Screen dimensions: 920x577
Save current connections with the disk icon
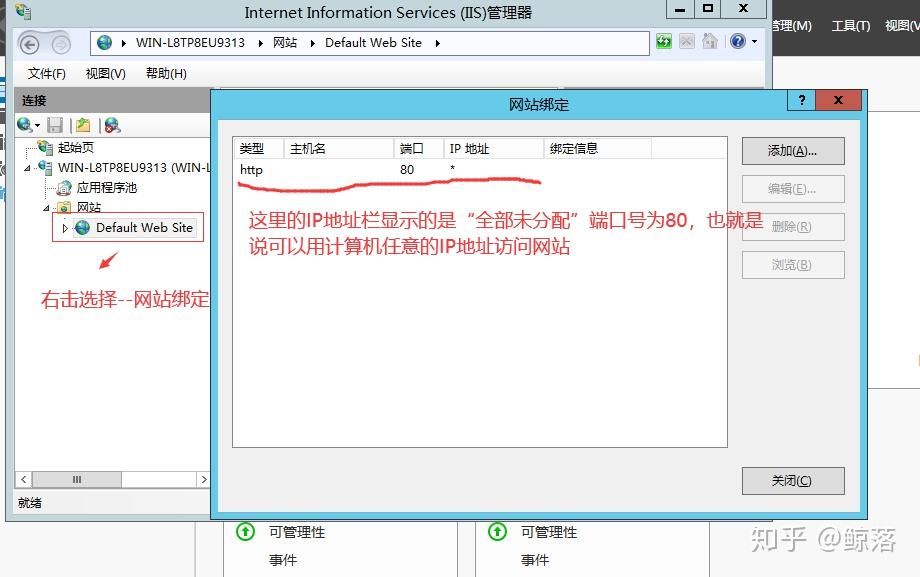[55, 124]
